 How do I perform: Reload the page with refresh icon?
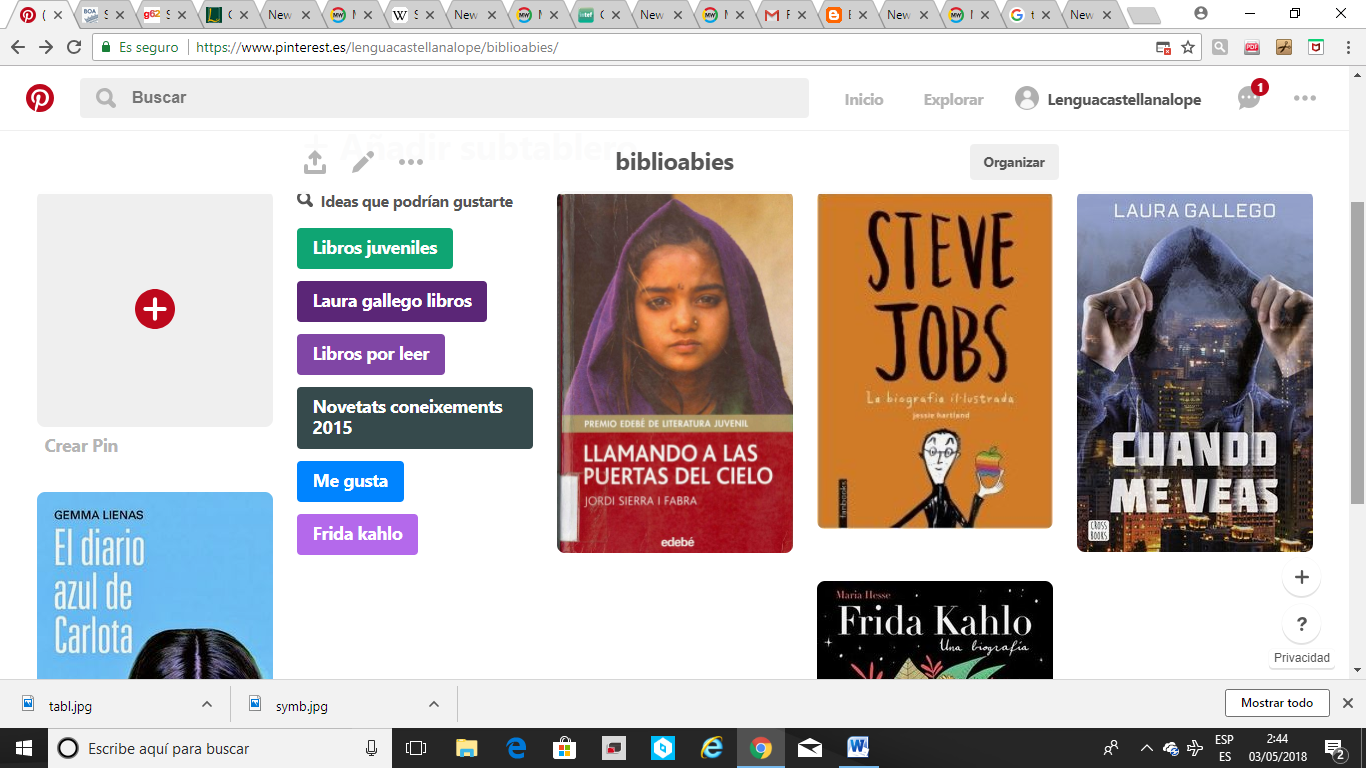[x=74, y=47]
